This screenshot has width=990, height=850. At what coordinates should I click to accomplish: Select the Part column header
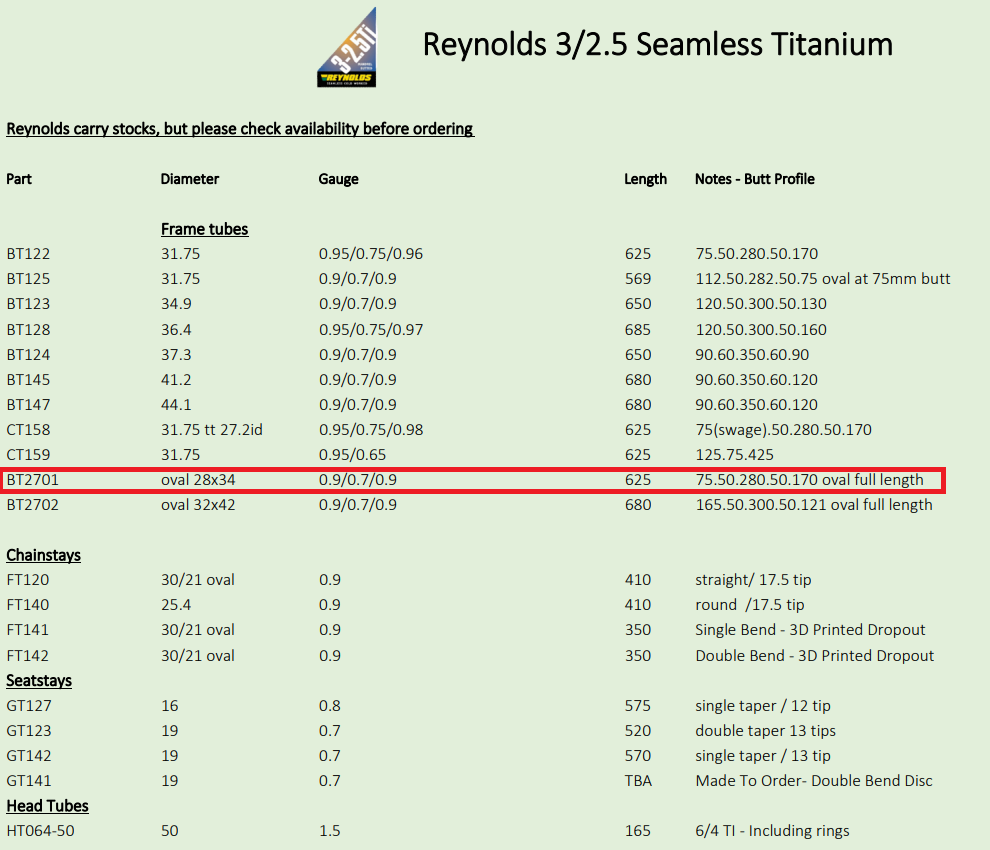(x=19, y=179)
